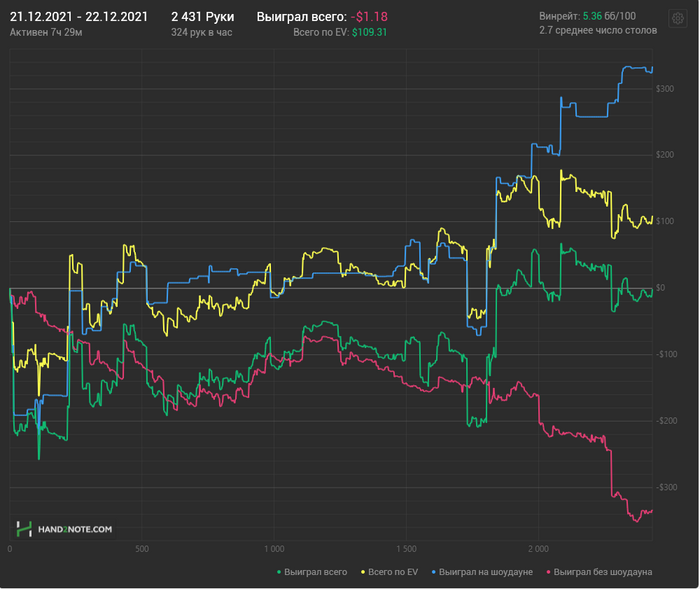Click the '324 рук в час' label
The image size is (700, 589).
point(204,33)
